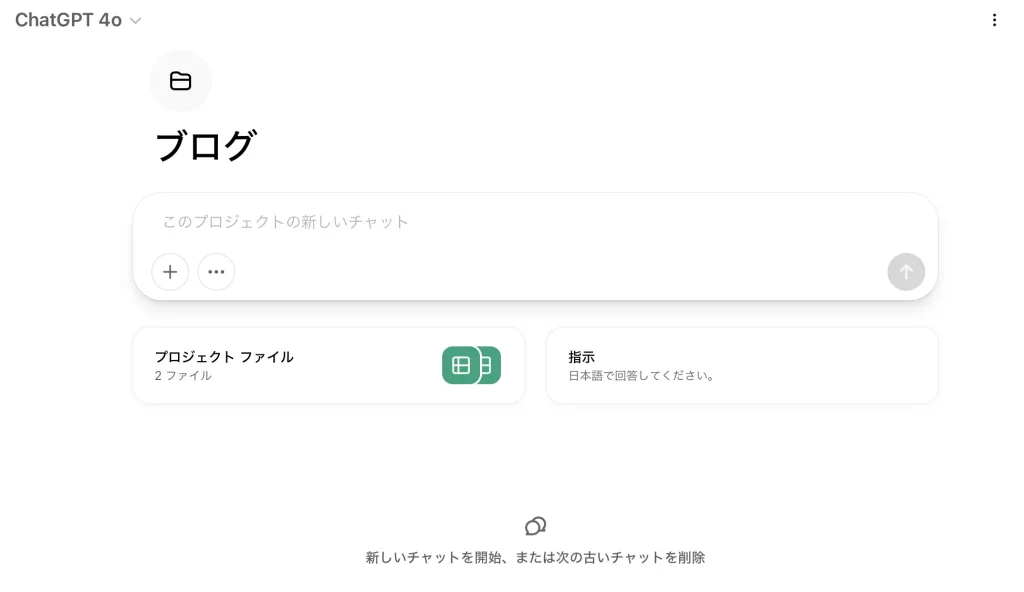Open the 指示 heading
This screenshot has height=592, width=1024.
tap(581, 357)
